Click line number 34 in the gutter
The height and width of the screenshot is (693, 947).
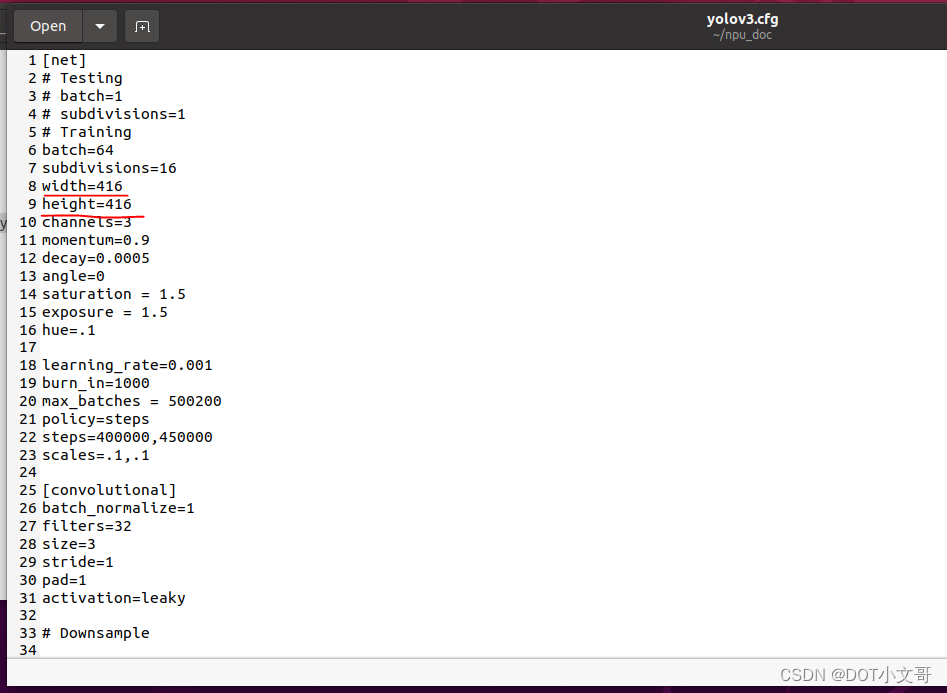pos(28,651)
